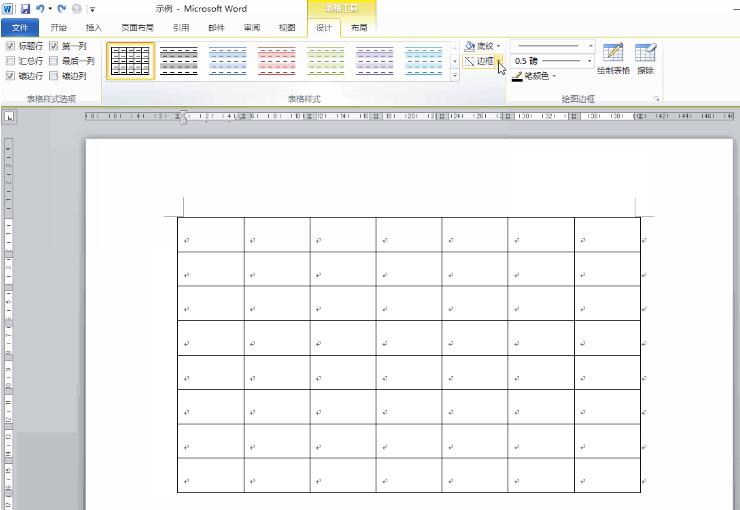Apply the gray banded Light Shading table style
Screen dimensions: 740x510
tap(179, 61)
